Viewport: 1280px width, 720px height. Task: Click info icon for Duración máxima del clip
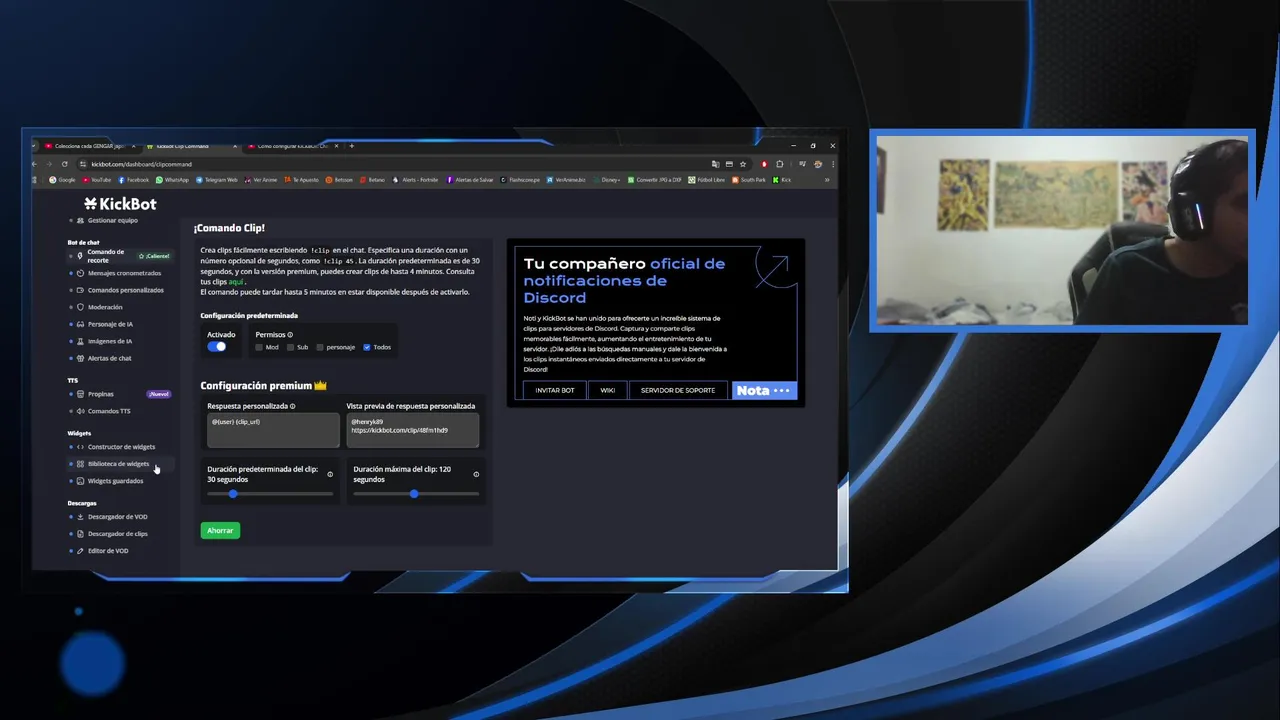[x=476, y=474]
